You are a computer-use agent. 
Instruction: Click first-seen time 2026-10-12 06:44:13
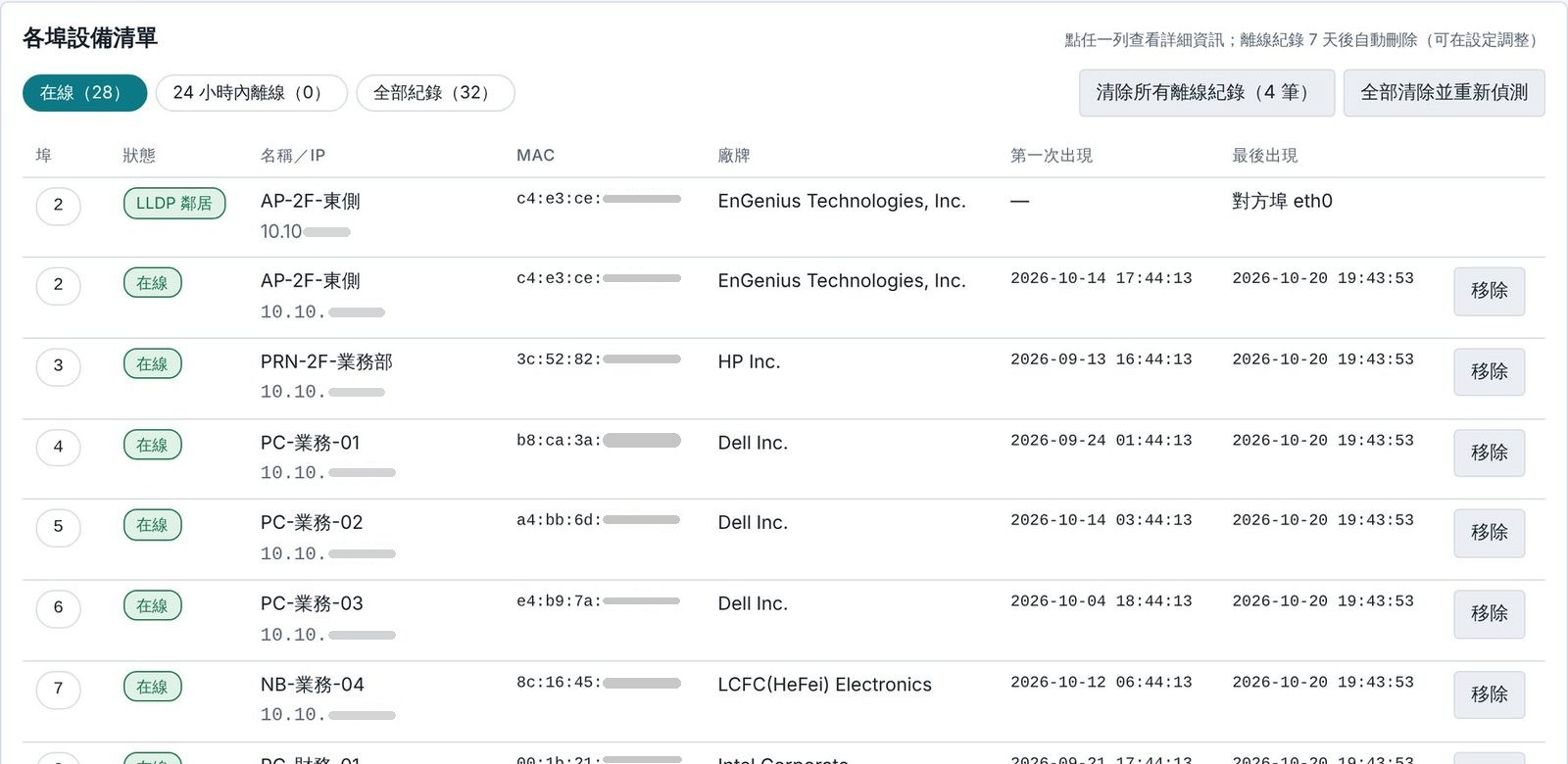(x=1102, y=683)
